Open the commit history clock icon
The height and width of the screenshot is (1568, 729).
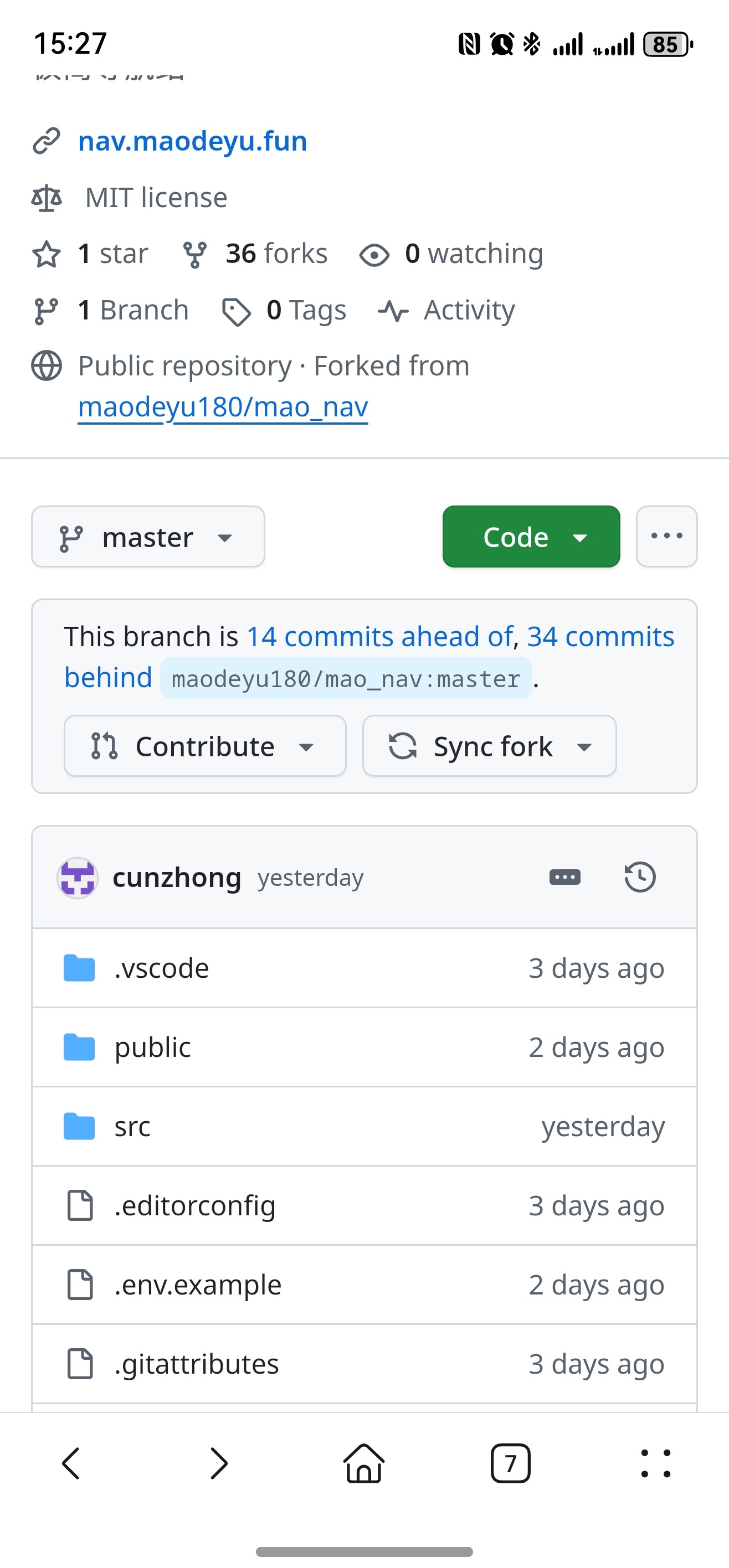(639, 877)
